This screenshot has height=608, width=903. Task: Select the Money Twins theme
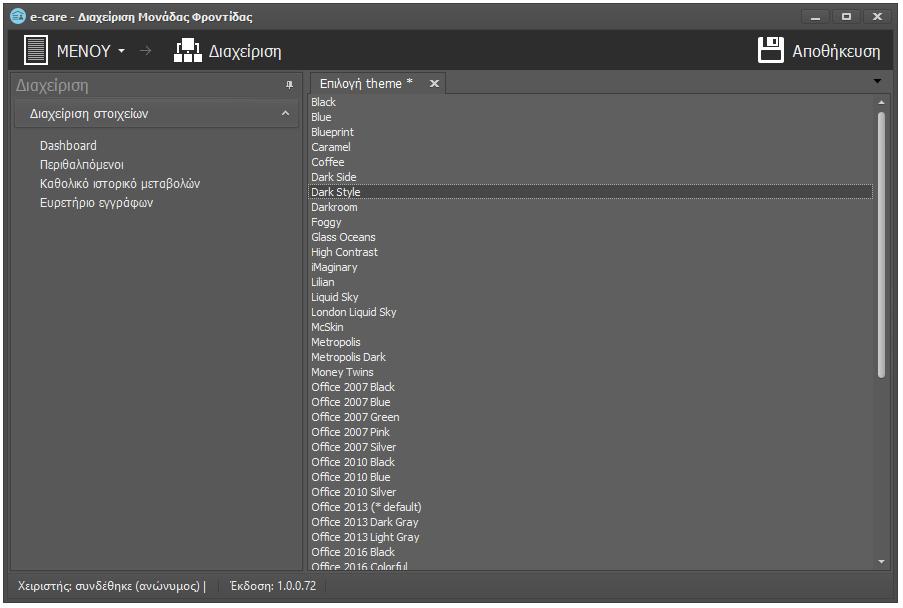point(591,371)
